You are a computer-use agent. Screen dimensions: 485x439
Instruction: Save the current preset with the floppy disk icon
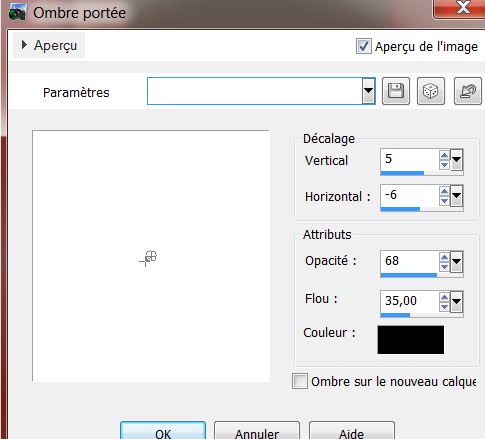(x=396, y=91)
